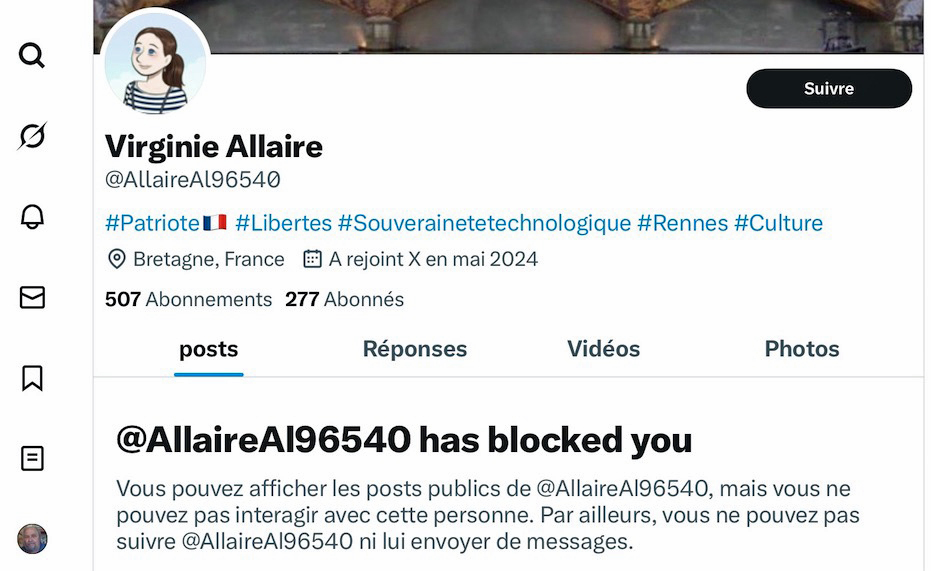Click your account avatar in sidebar

click(x=32, y=539)
